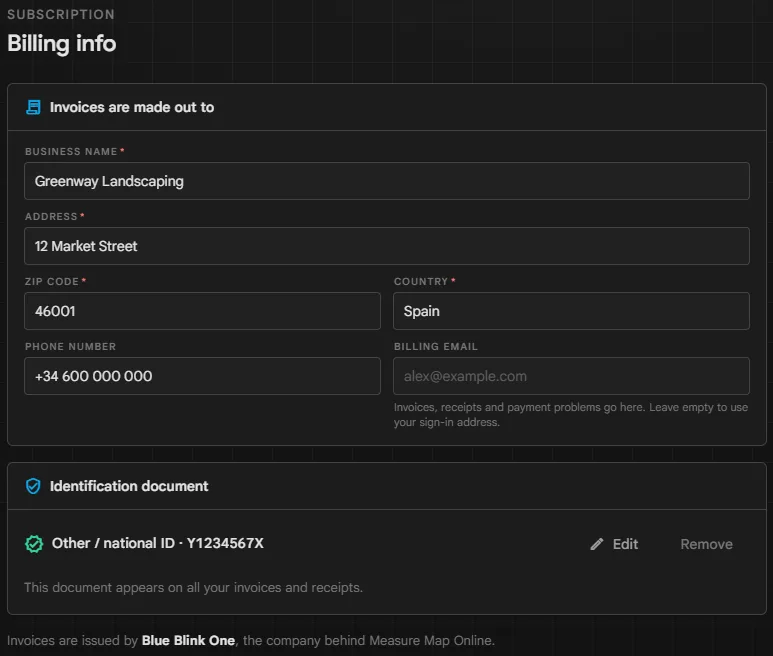
Task: Click the 'BILLING EMAIL' field label
Action: click(x=436, y=346)
